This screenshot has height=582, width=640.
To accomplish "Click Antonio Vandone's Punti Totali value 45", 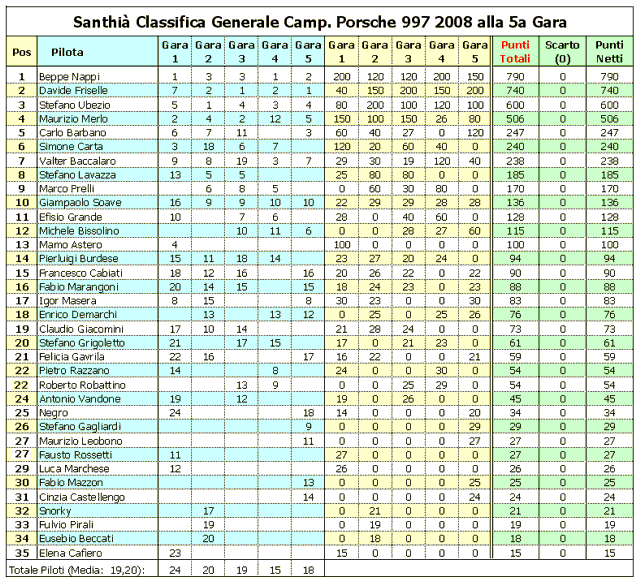I will 515,399.
